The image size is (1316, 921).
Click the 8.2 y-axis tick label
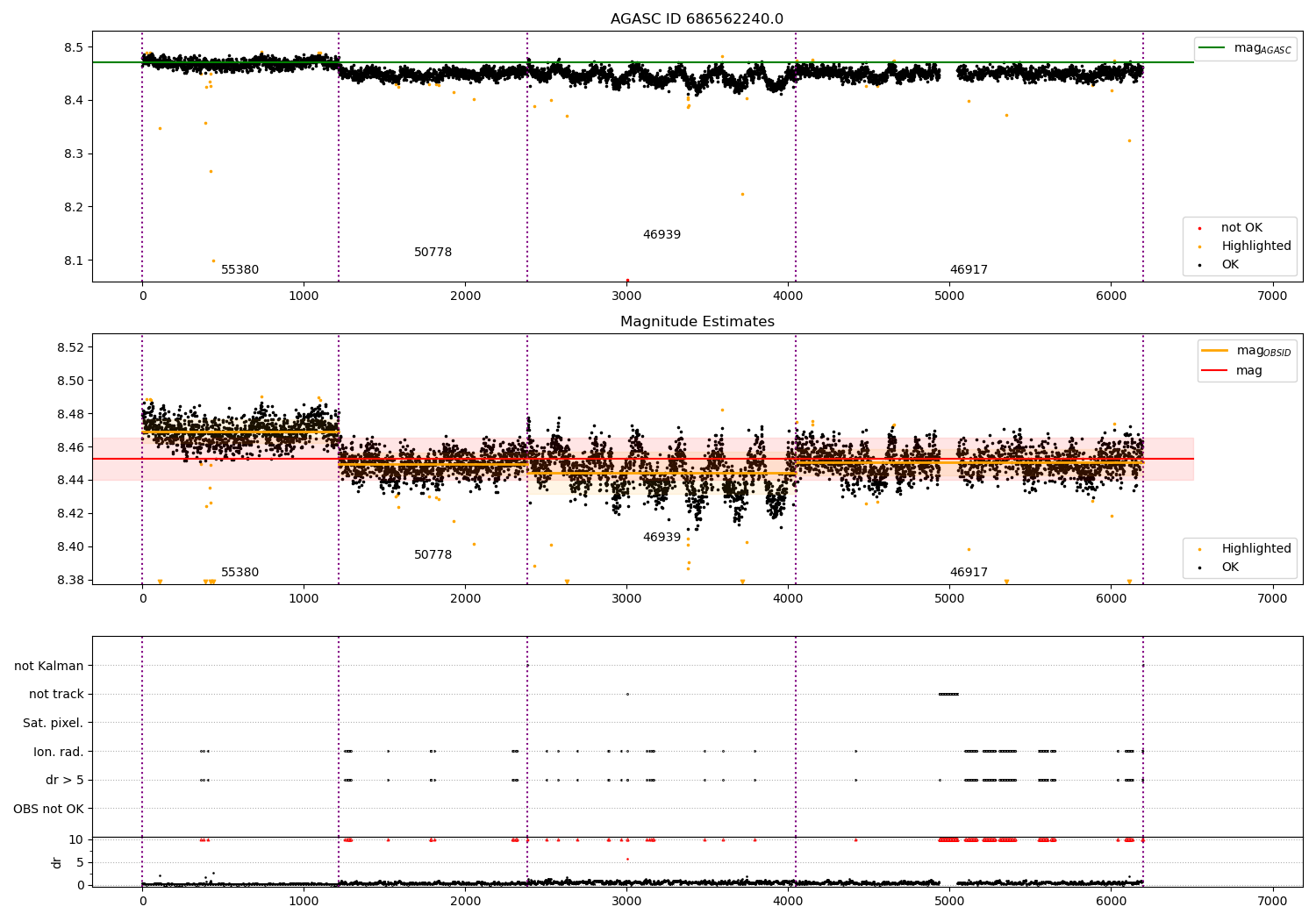tap(74, 208)
